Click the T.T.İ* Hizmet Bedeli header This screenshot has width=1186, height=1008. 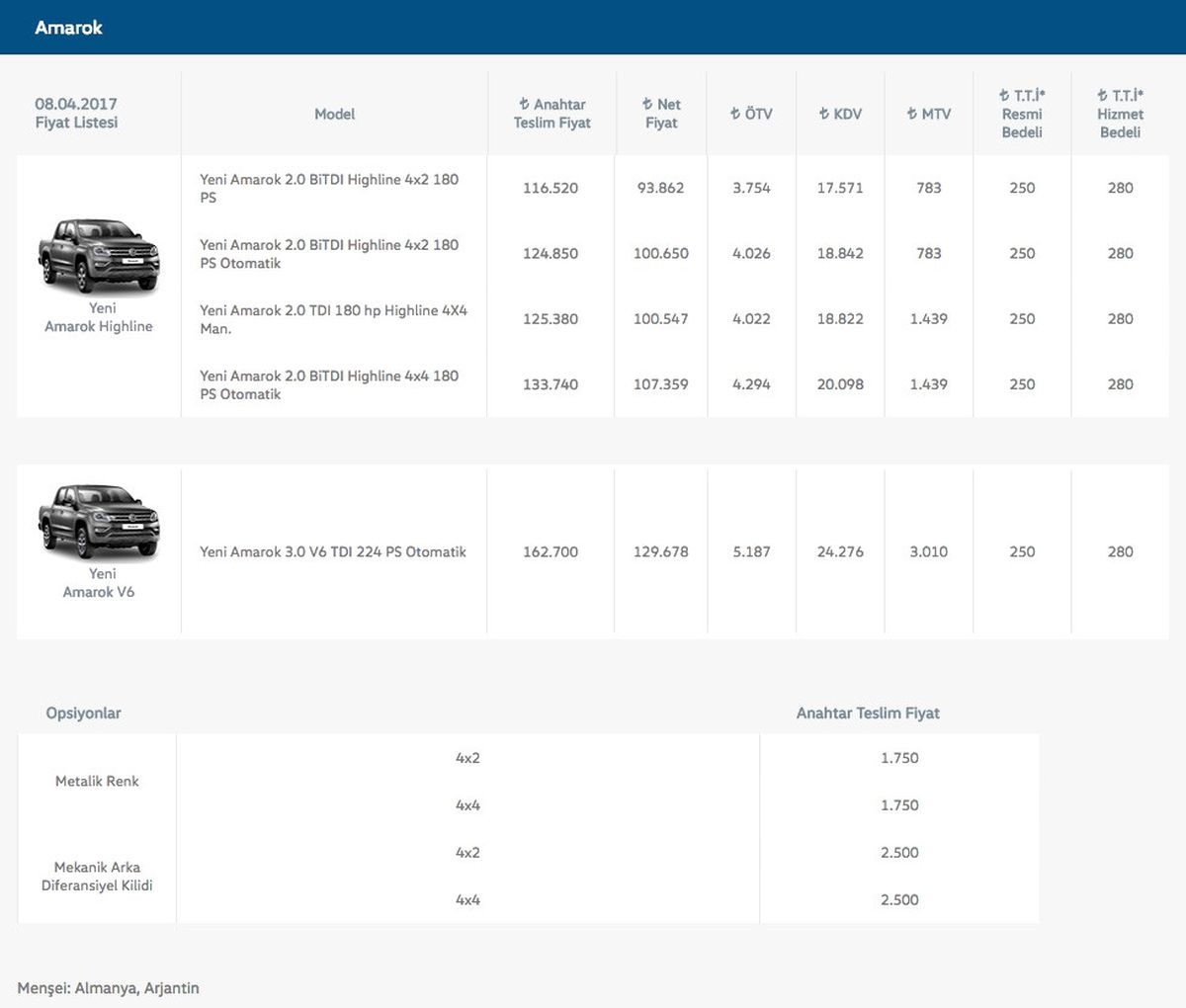coord(1120,113)
